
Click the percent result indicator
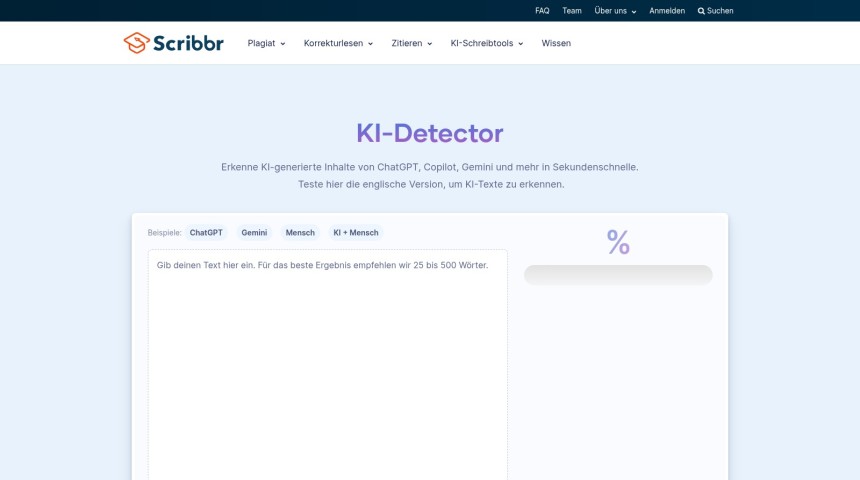(618, 242)
